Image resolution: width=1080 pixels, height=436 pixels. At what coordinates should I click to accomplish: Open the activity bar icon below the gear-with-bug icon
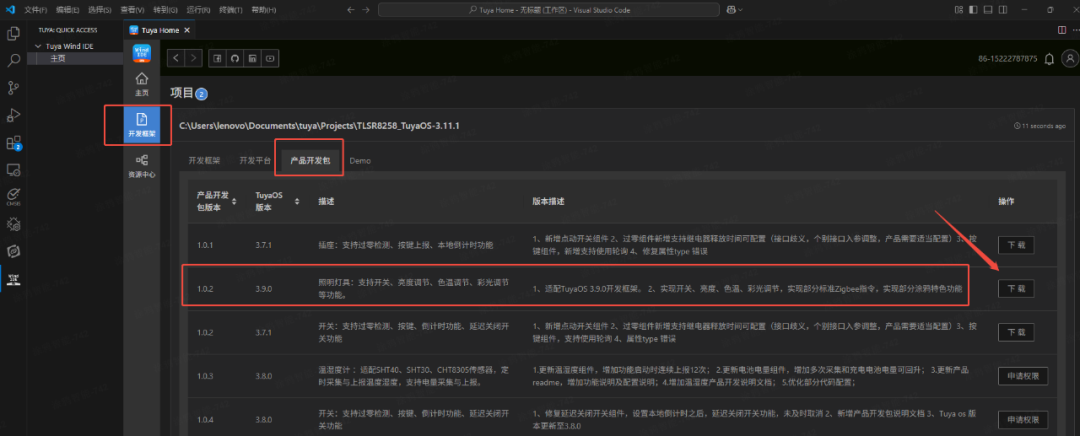pyautogui.click(x=12, y=251)
